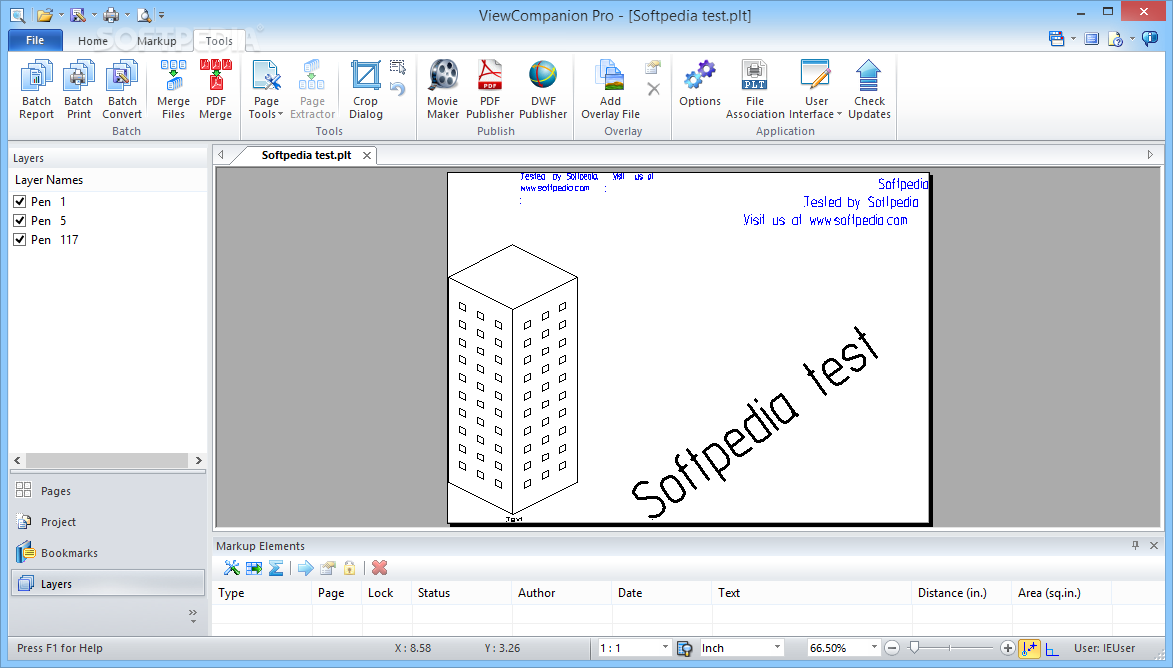Image resolution: width=1173 pixels, height=668 pixels.
Task: Toggle the blue axis button in status bar
Action: click(1052, 648)
